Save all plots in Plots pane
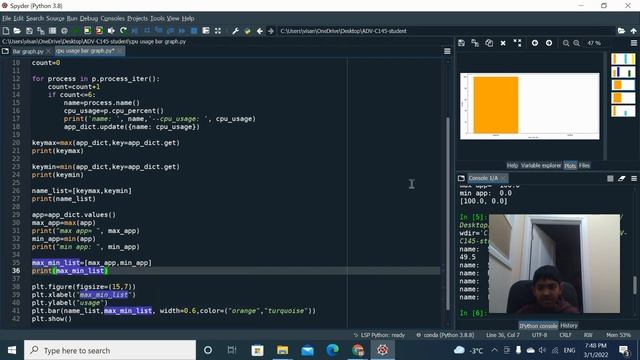Image resolution: width=640 pixels, height=360 pixels. (475, 43)
